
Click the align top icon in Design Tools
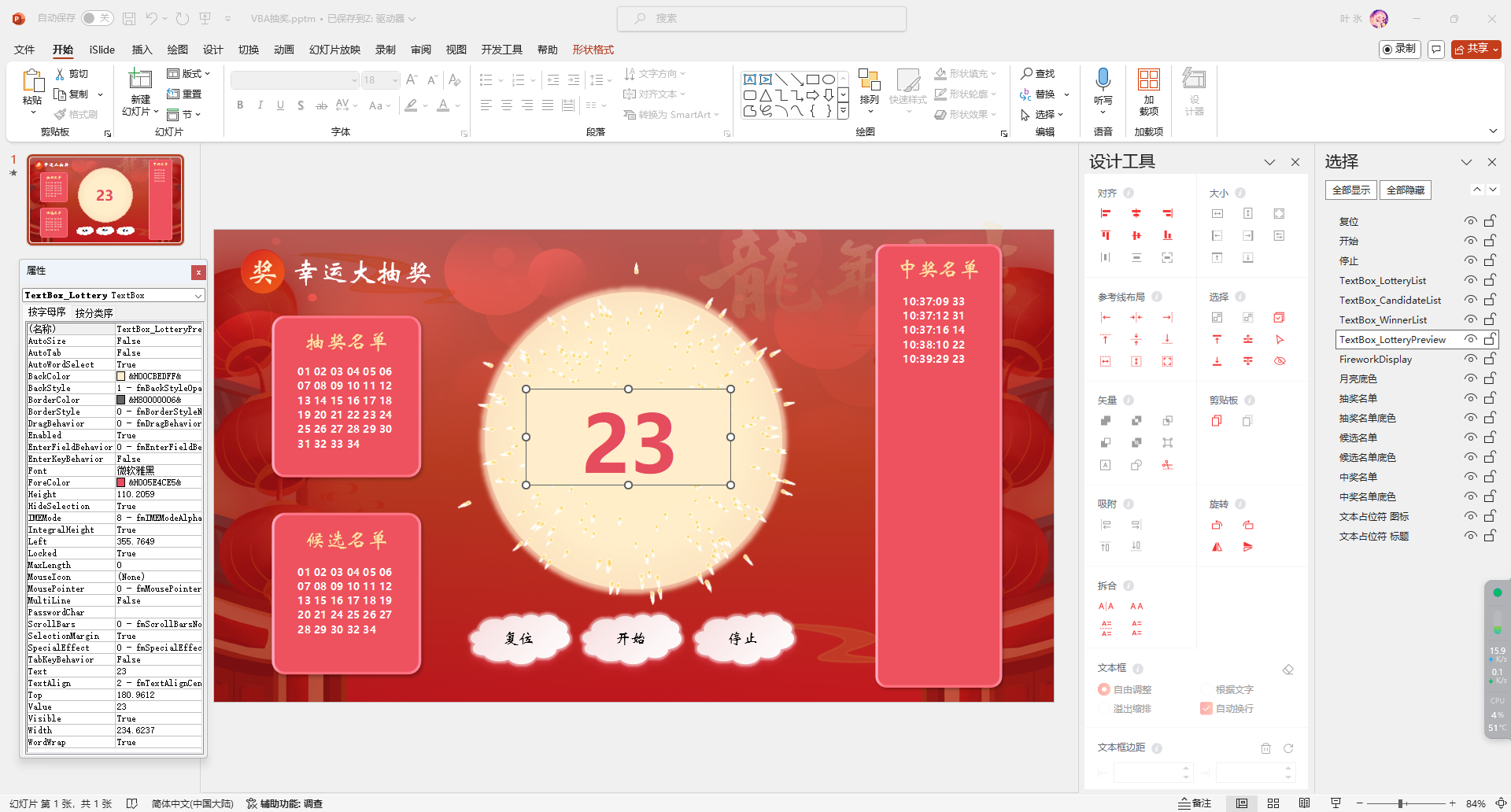(1106, 235)
